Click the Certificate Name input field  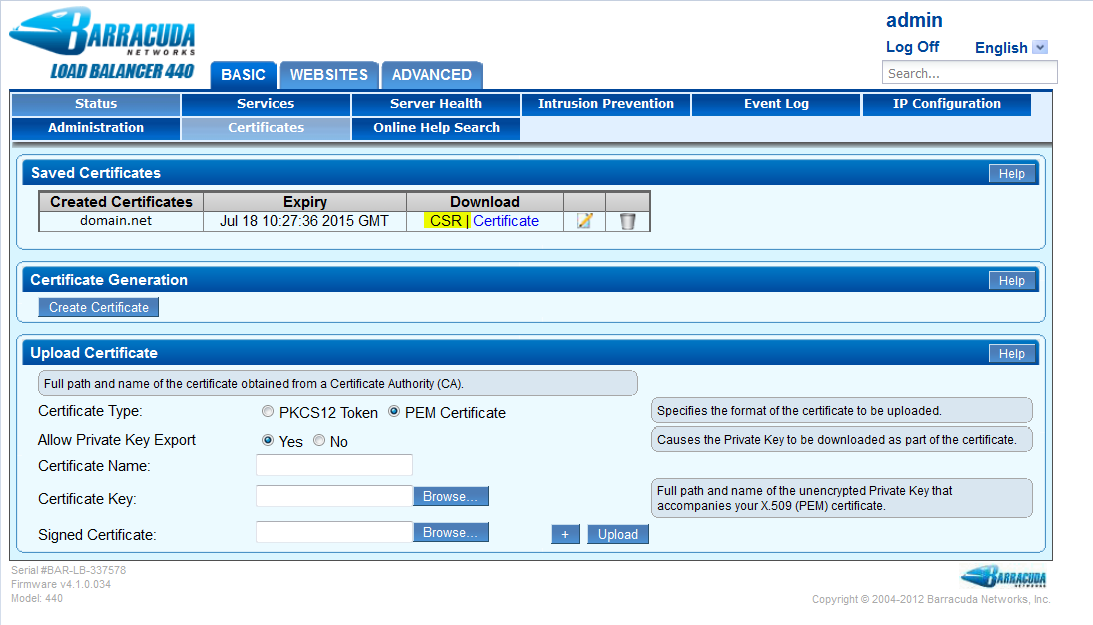coord(334,465)
